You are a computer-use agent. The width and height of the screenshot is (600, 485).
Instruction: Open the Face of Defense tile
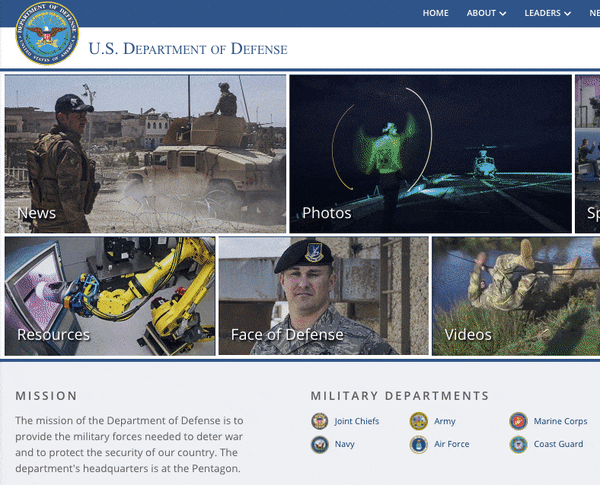323,295
